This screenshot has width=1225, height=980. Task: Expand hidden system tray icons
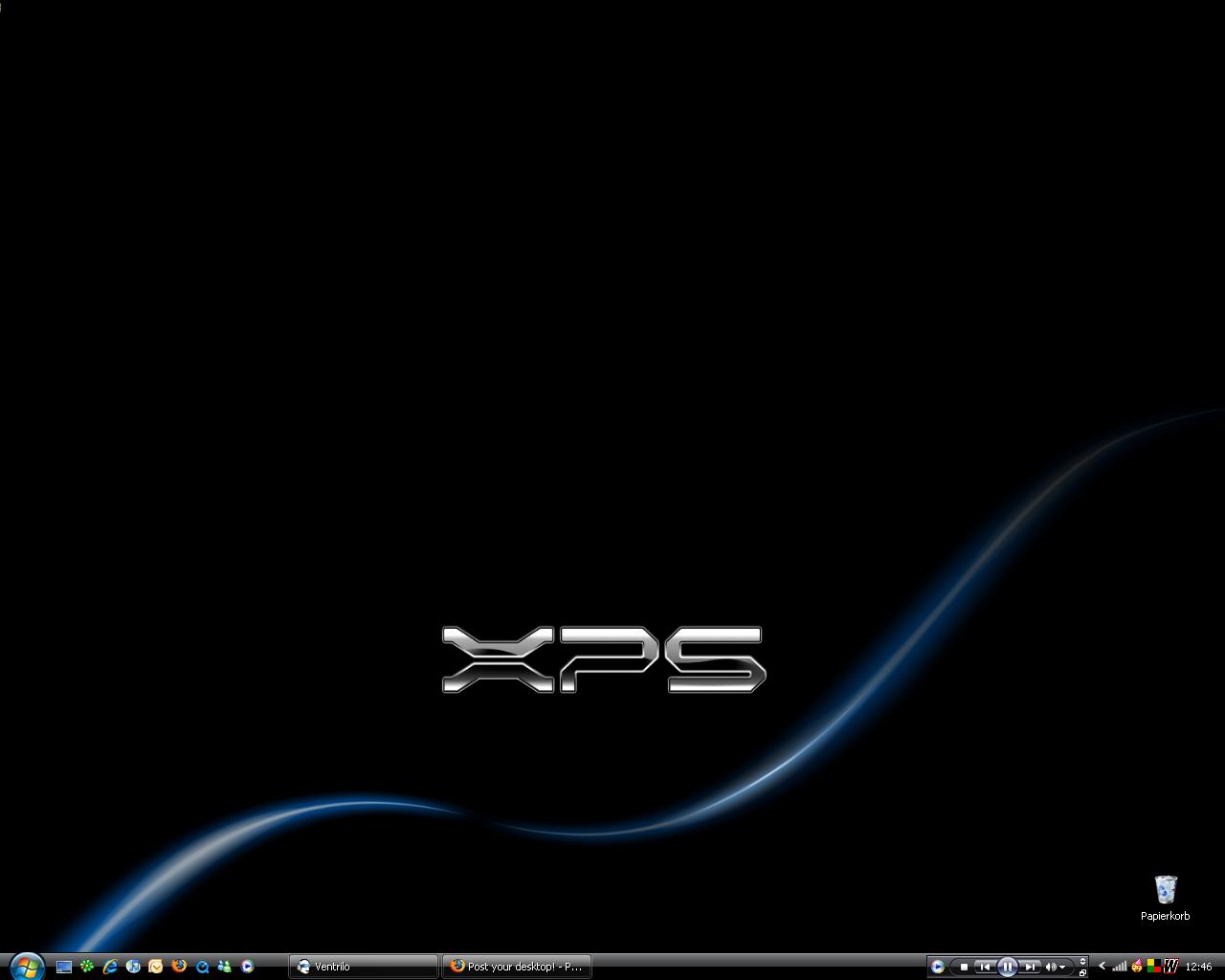click(1102, 967)
